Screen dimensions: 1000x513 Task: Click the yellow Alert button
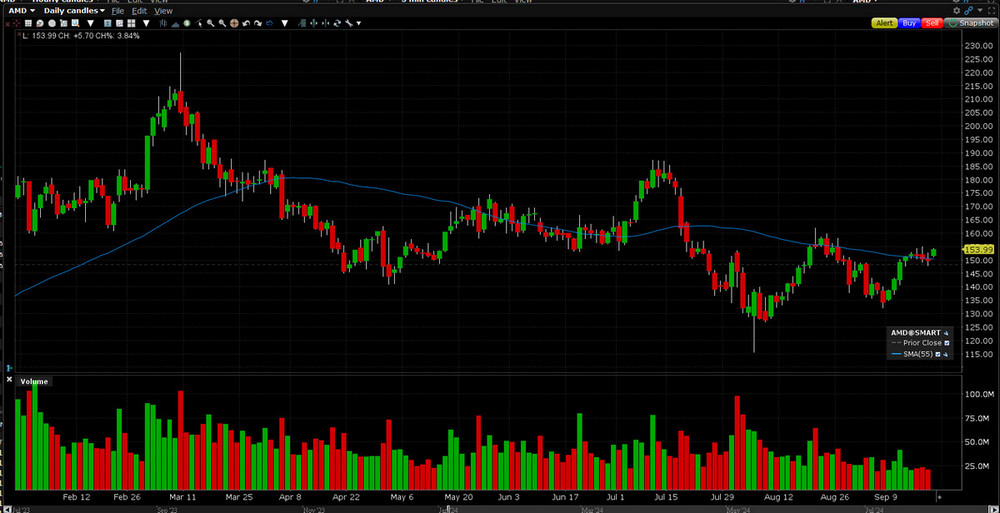(x=884, y=23)
